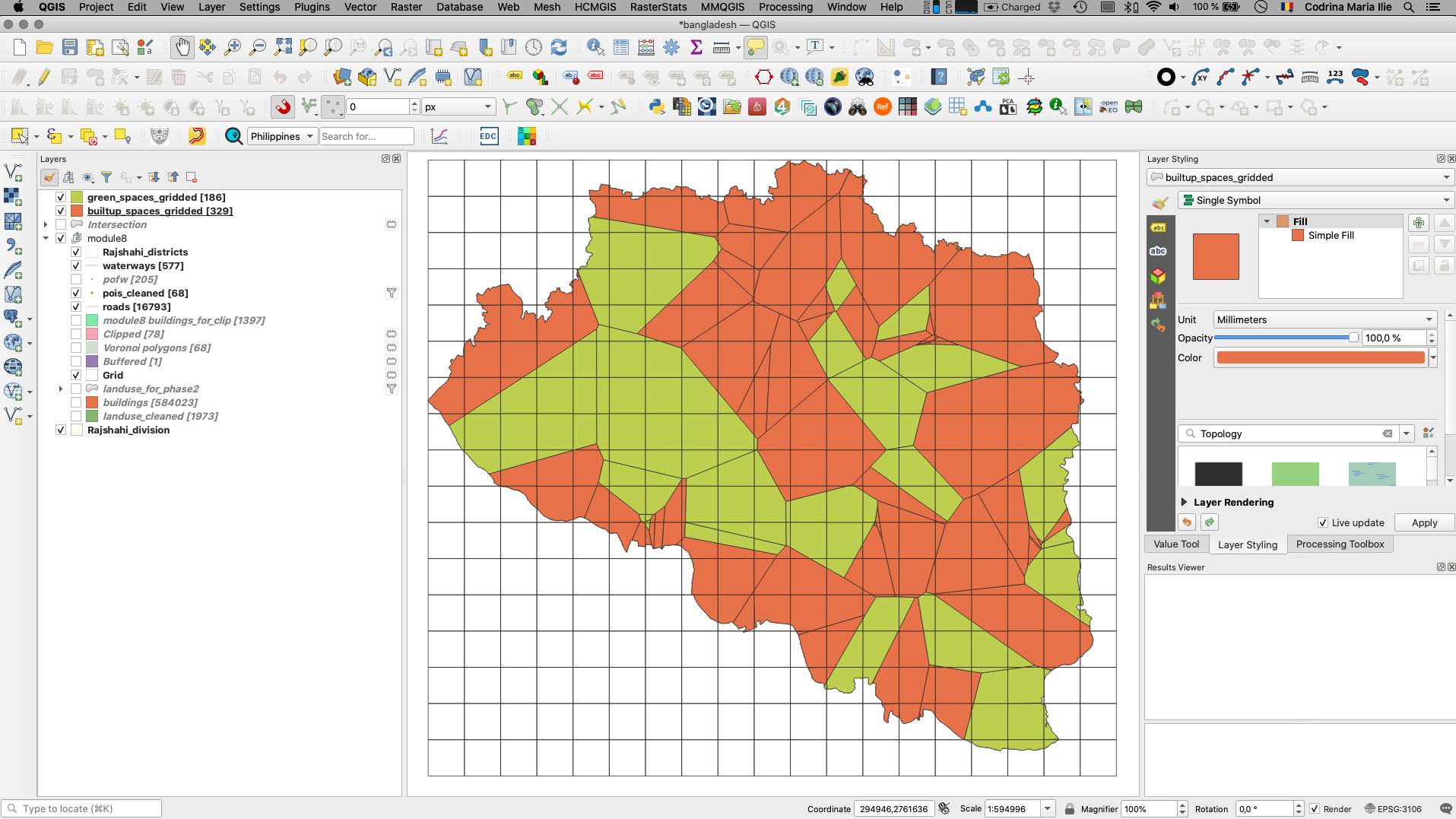Hide the waterways layer
The image size is (1456, 819).
click(x=76, y=266)
